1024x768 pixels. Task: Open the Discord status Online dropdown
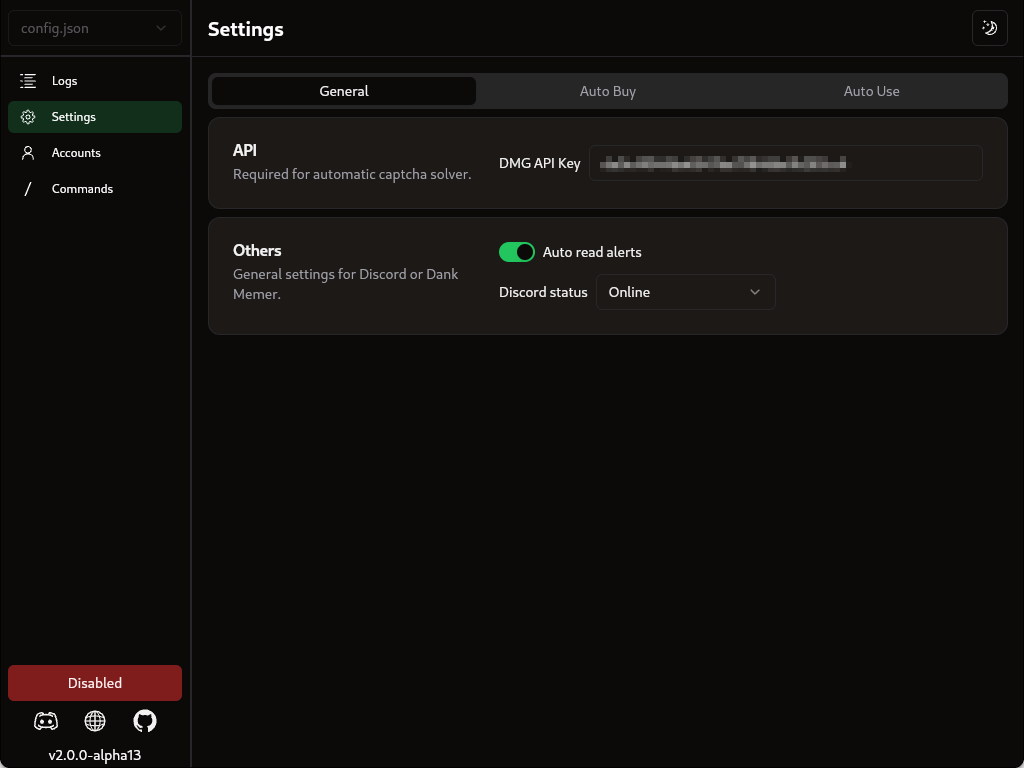point(685,292)
